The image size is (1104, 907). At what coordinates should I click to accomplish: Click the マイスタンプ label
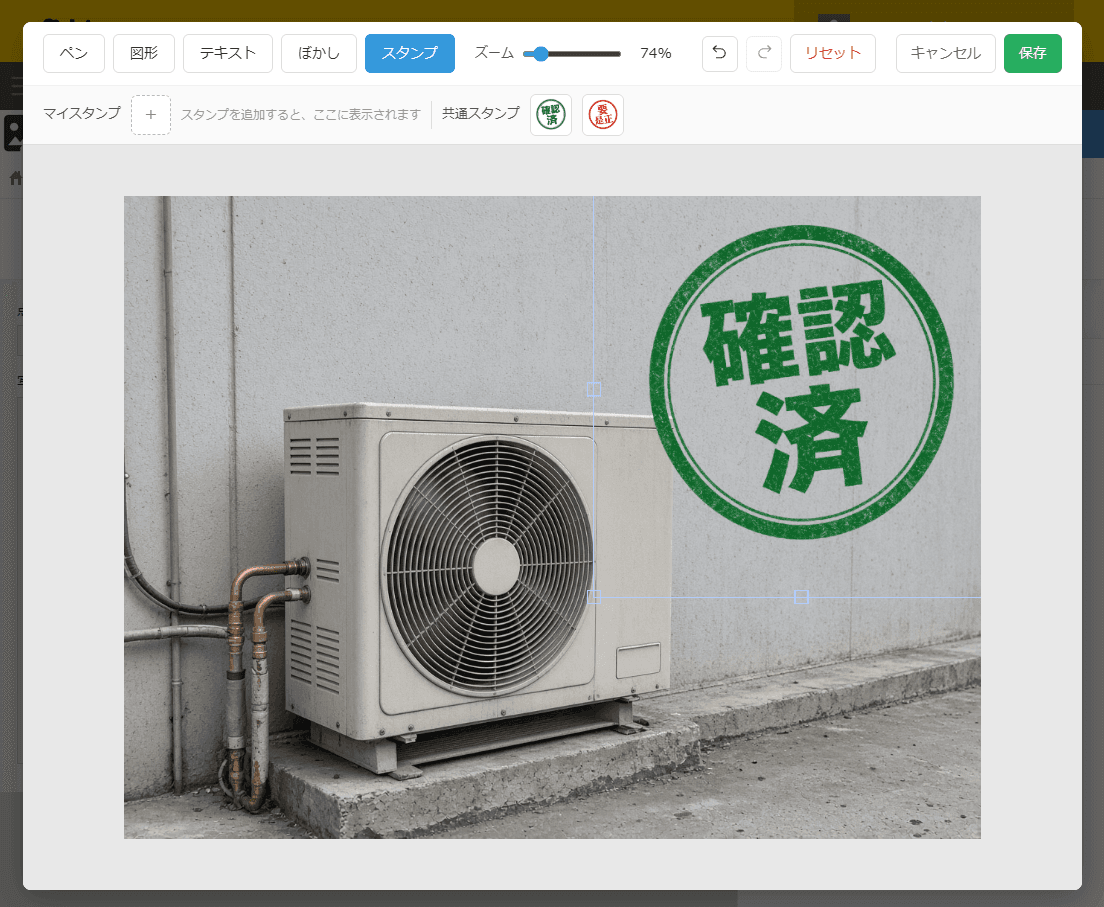pos(82,113)
